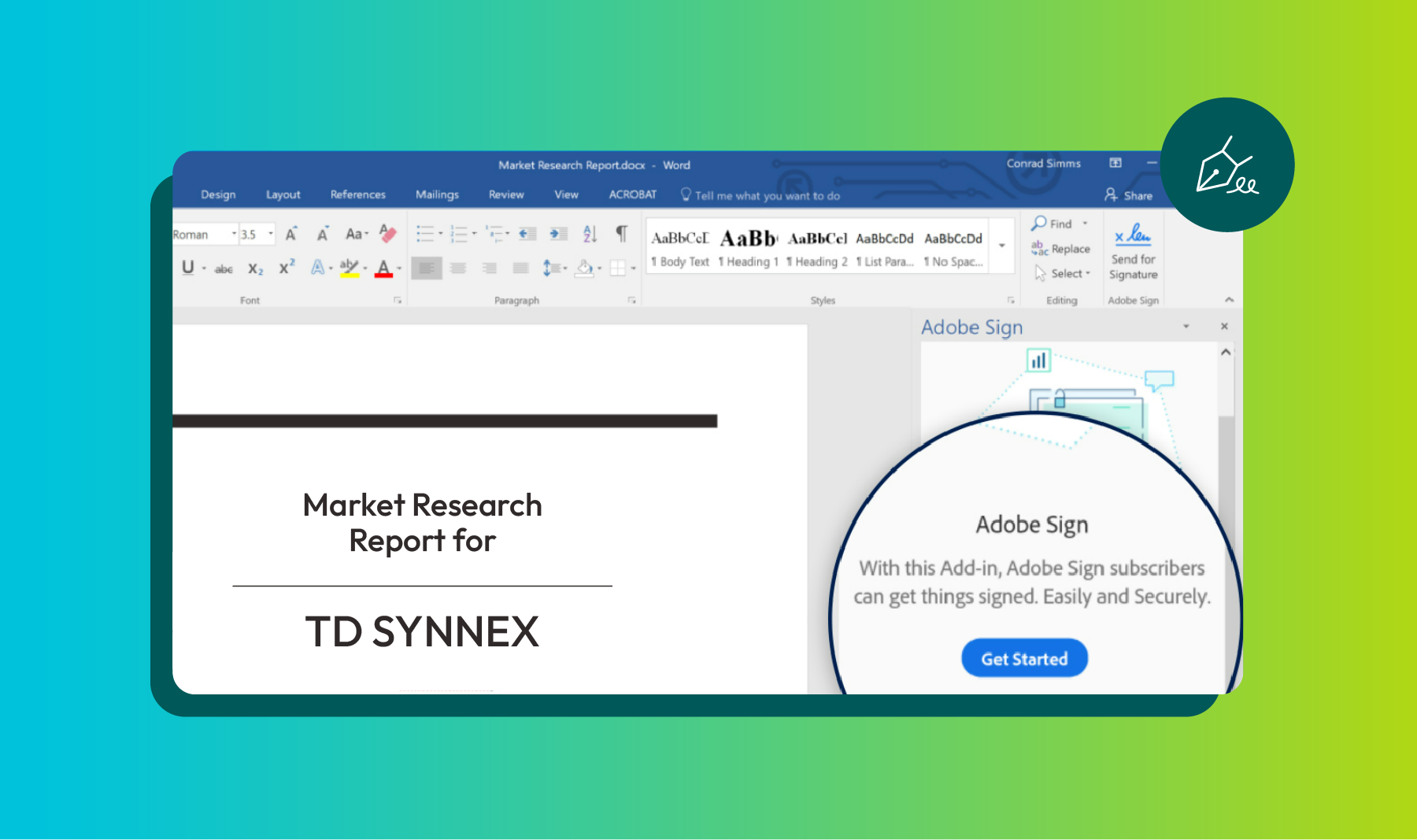The height and width of the screenshot is (840, 1417).
Task: Open the Design tab
Action: 218,194
